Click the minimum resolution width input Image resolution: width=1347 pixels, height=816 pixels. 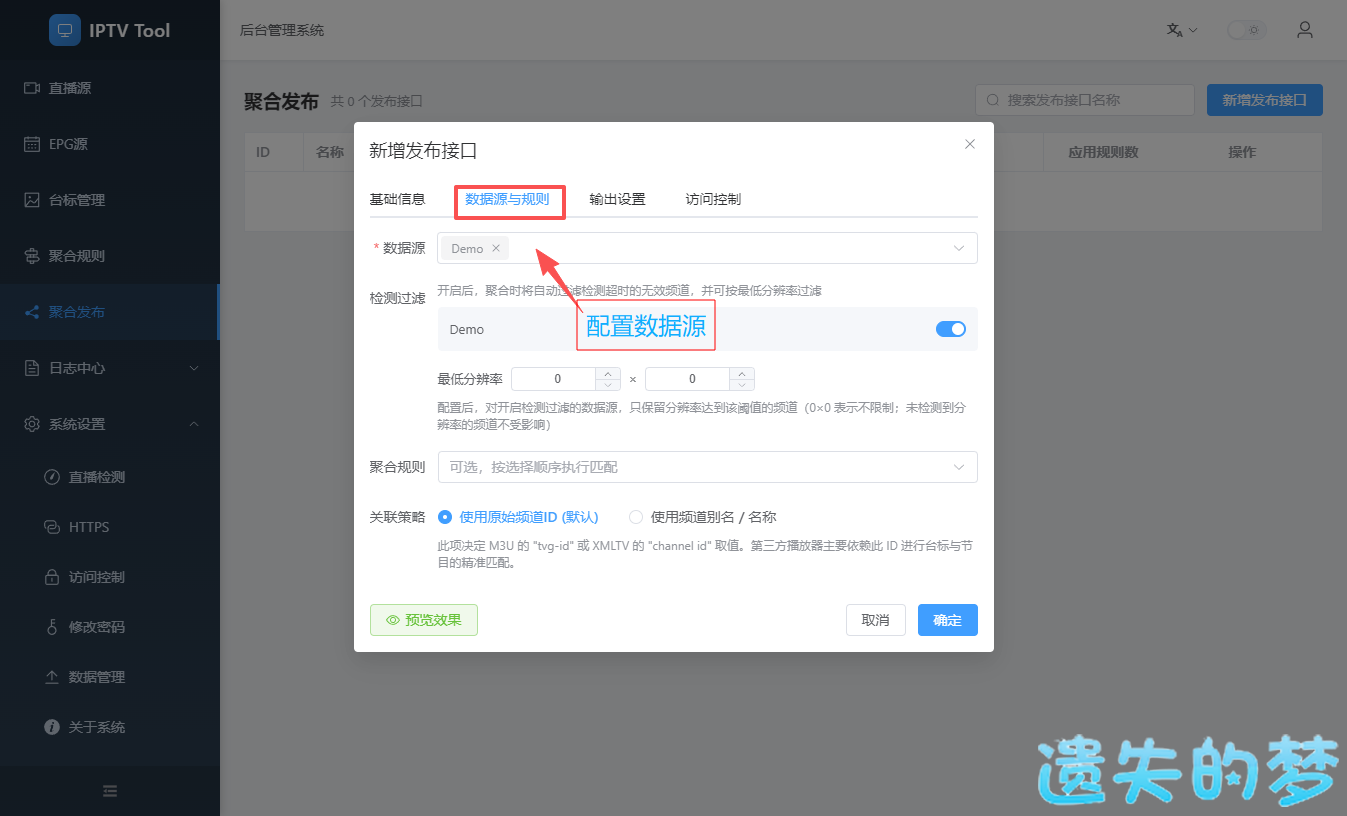pos(556,379)
